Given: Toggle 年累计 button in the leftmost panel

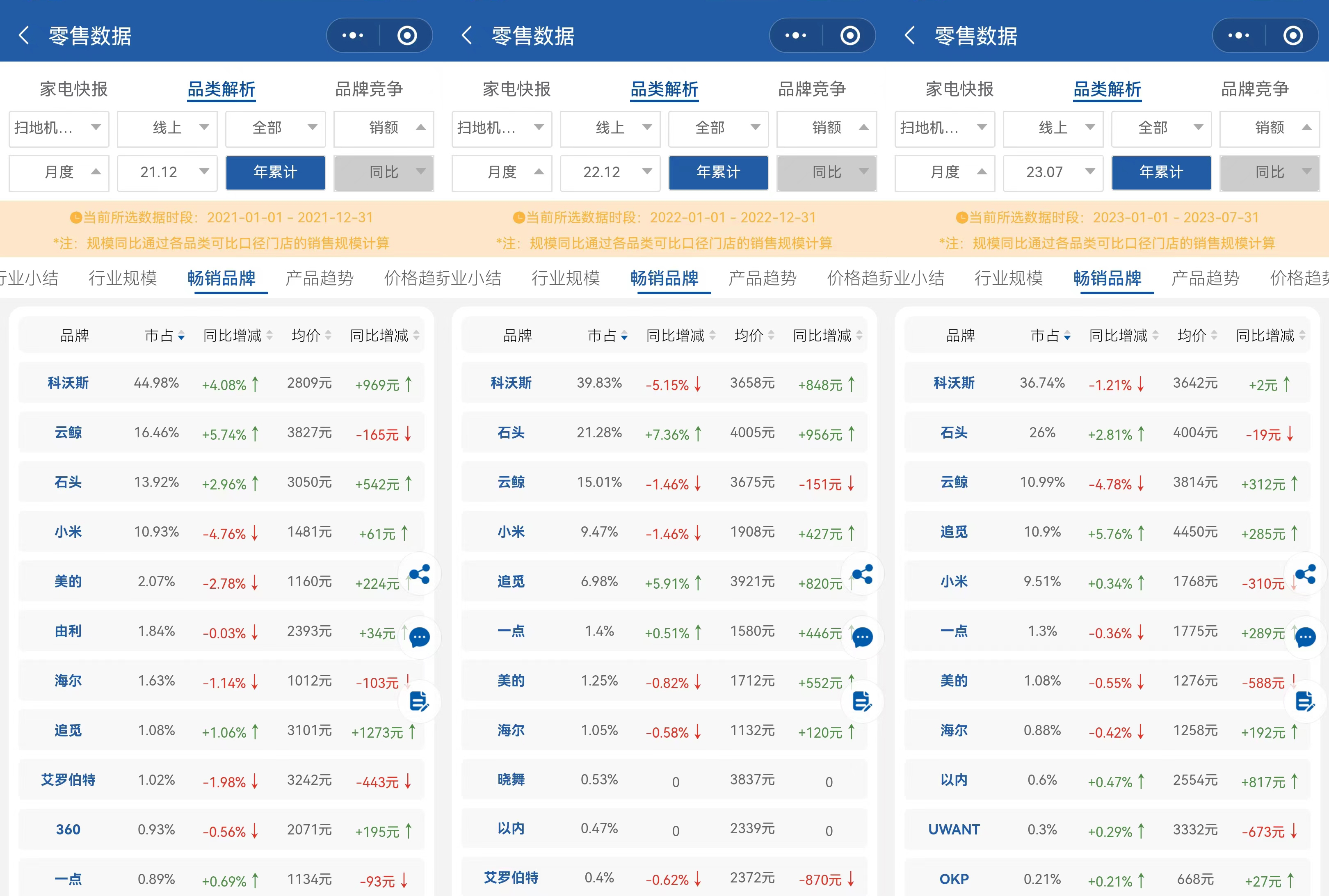Looking at the screenshot, I should [275, 172].
